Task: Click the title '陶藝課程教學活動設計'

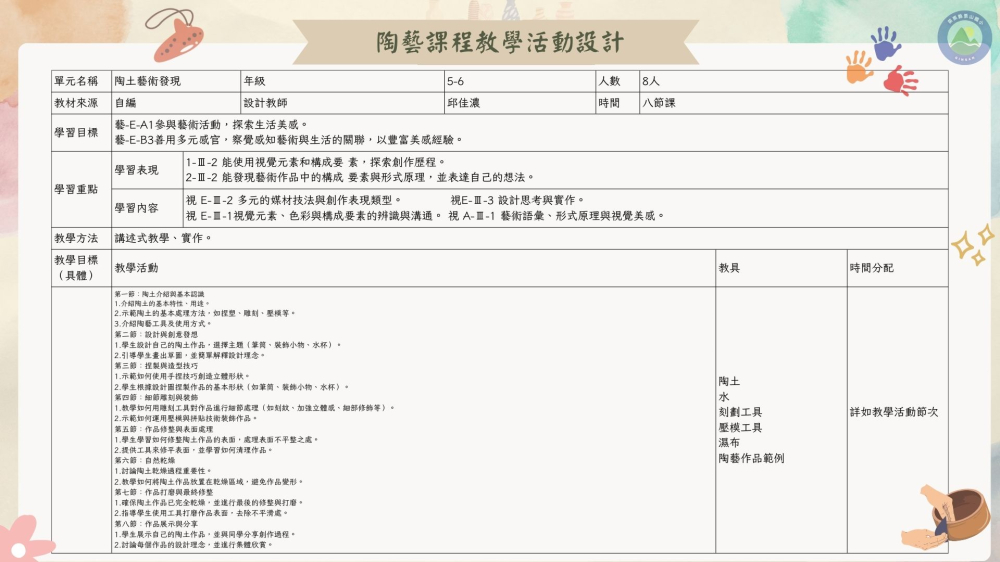Action: pyautogui.click(x=499, y=42)
